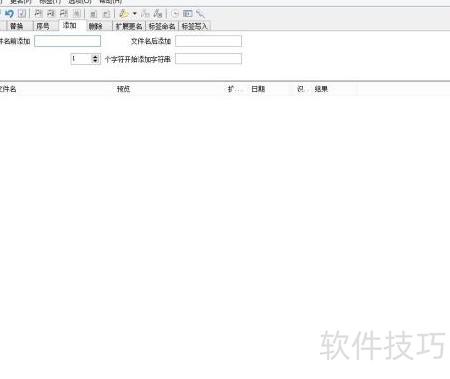
Task: Open the 标签命名 tab
Action: (x=162, y=26)
